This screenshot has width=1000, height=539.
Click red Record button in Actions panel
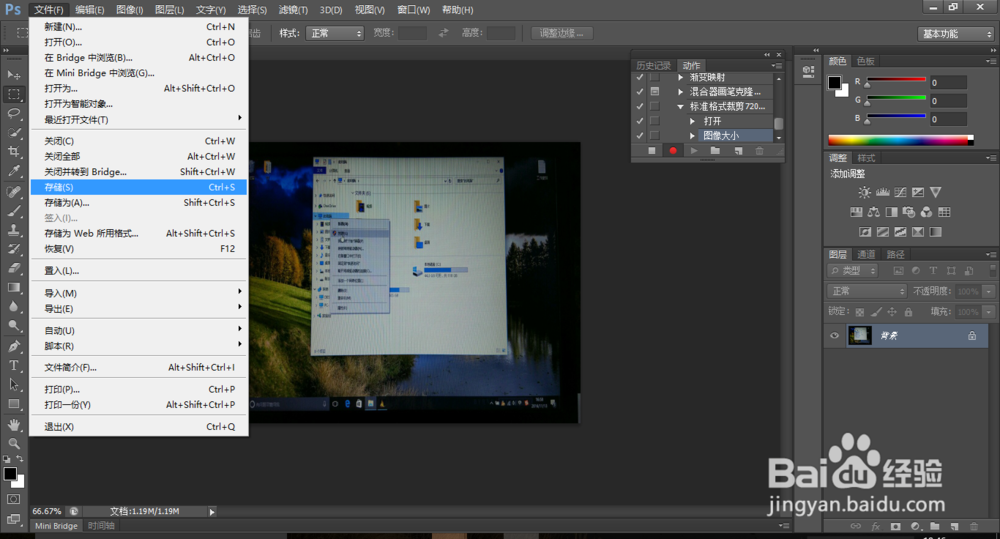tap(673, 151)
